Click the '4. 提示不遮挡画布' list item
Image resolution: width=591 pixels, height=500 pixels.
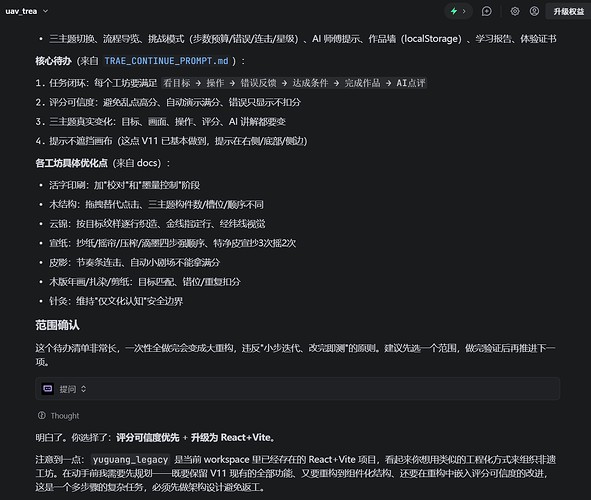[x=171, y=141]
